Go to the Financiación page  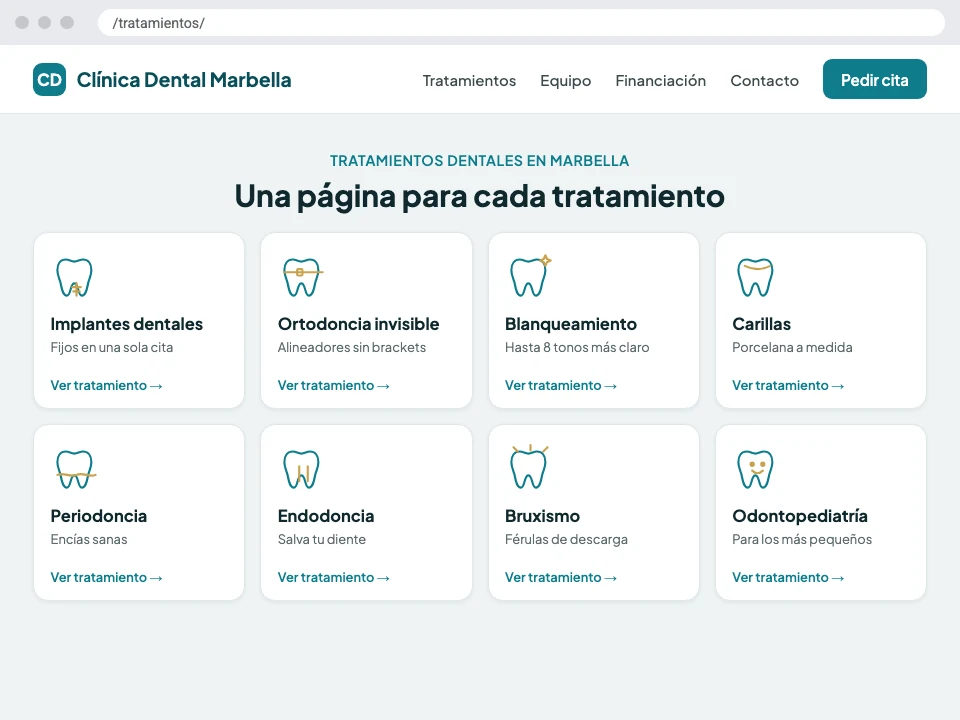tap(661, 81)
